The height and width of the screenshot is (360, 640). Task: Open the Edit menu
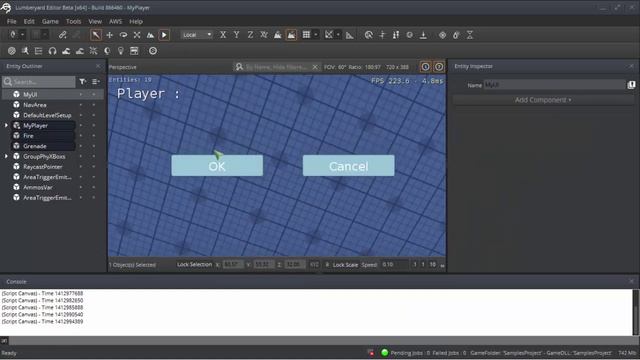tap(29, 21)
